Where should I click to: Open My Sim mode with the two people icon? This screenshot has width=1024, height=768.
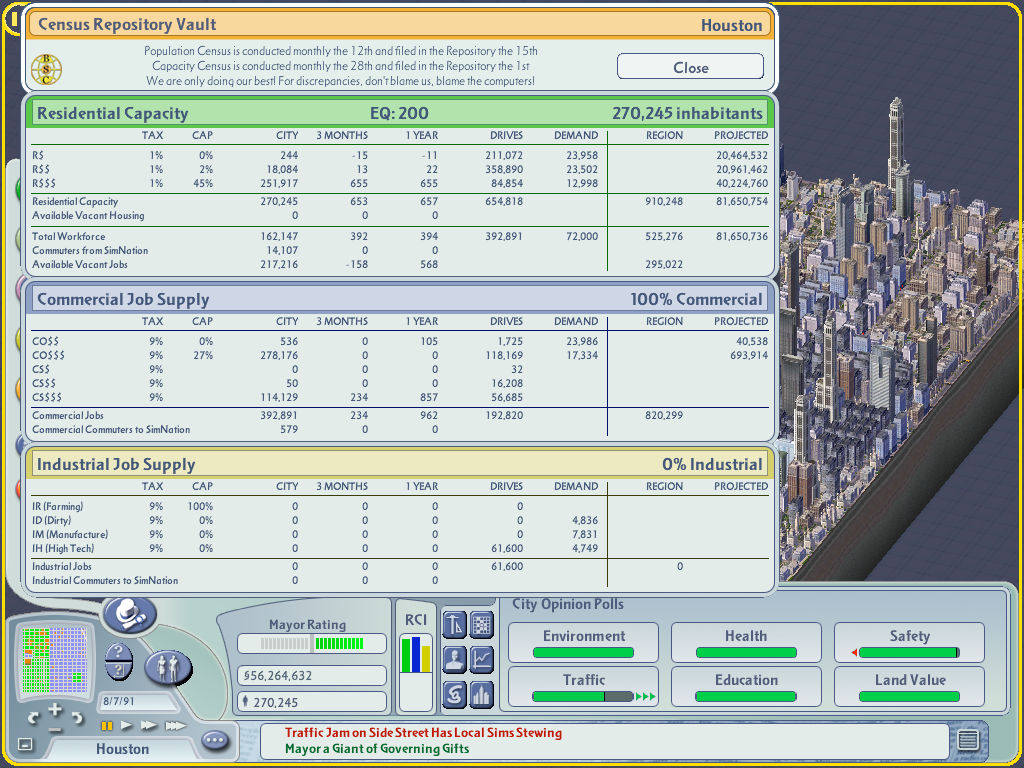click(168, 667)
